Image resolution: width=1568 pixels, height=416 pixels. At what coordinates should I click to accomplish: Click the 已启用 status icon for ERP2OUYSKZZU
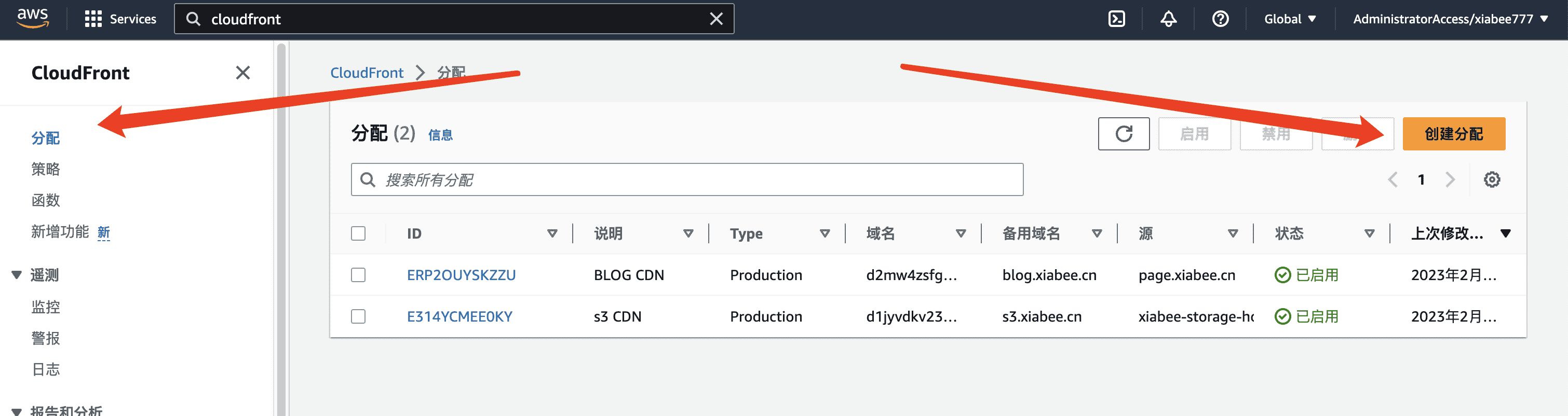1282,275
